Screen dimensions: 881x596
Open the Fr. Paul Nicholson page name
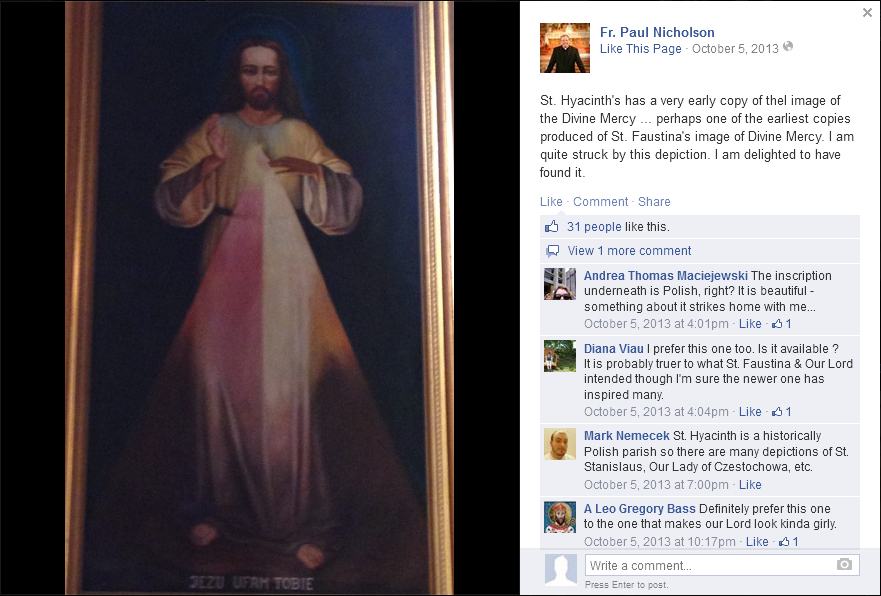click(657, 32)
